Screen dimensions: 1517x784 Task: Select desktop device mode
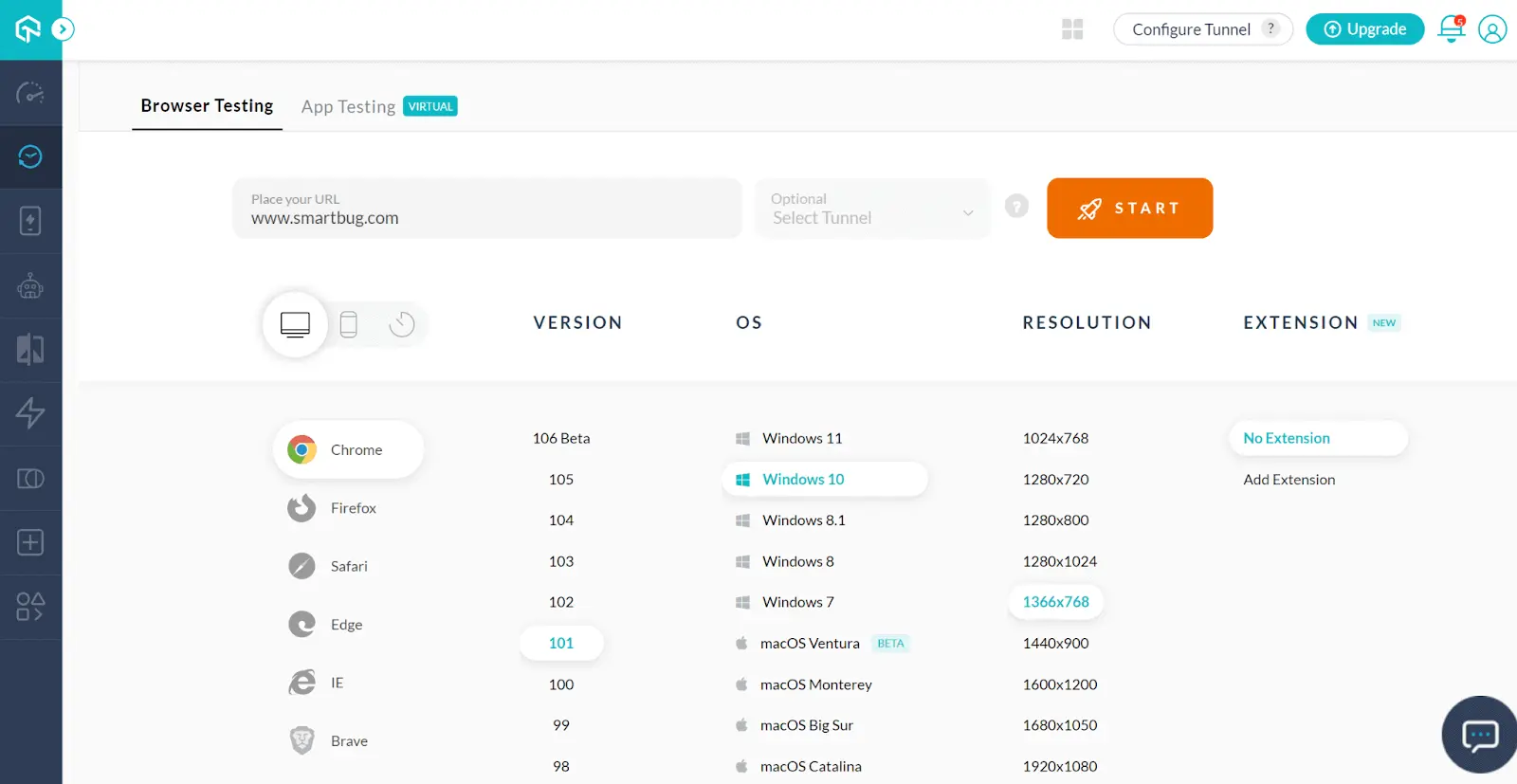click(295, 324)
